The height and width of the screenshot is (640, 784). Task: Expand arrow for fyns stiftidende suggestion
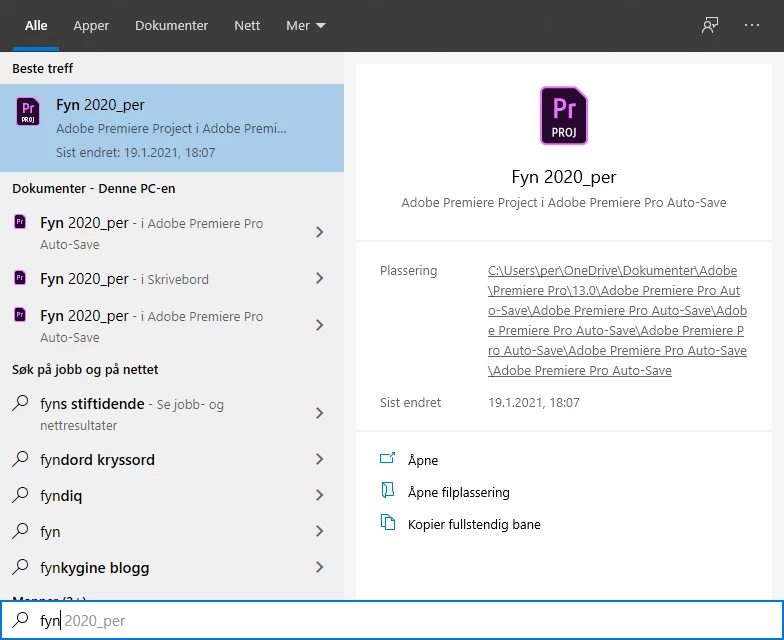coord(320,413)
